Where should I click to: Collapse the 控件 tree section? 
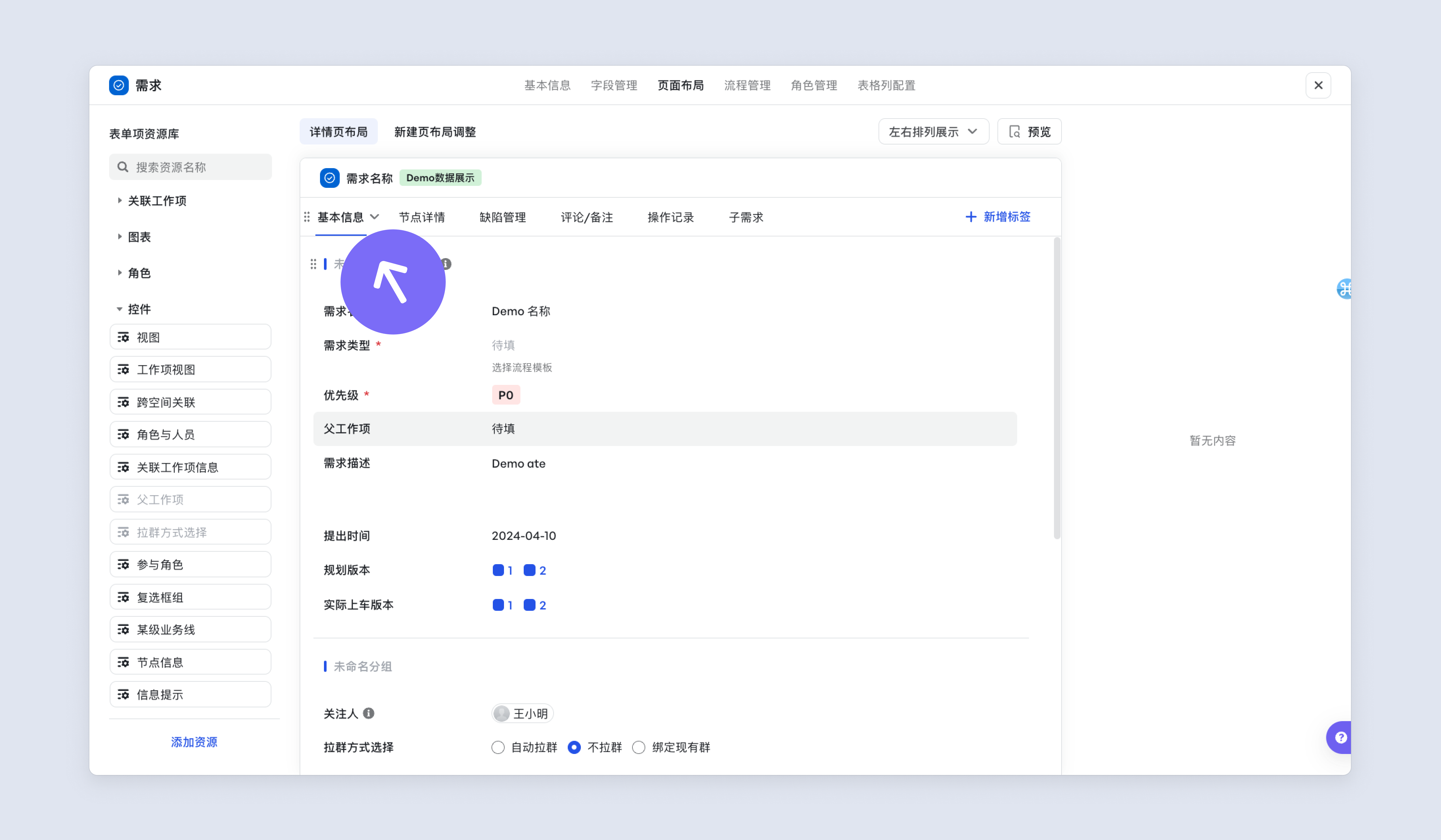[120, 309]
